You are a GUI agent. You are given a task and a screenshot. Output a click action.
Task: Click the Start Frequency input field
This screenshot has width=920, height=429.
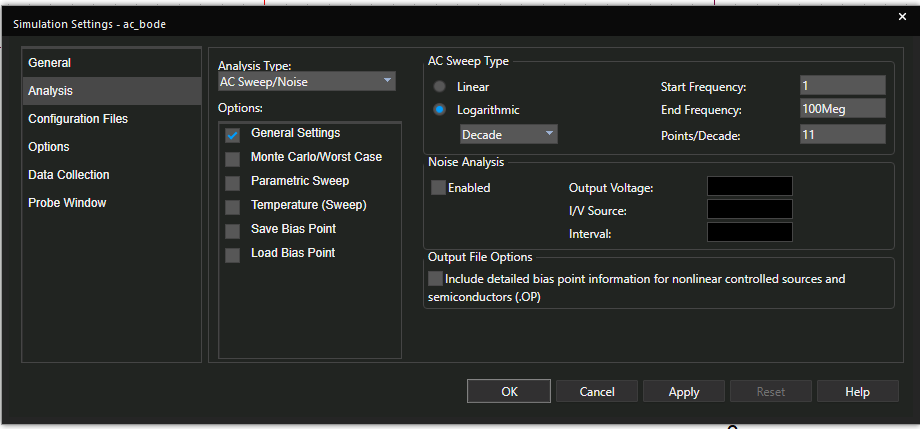842,87
